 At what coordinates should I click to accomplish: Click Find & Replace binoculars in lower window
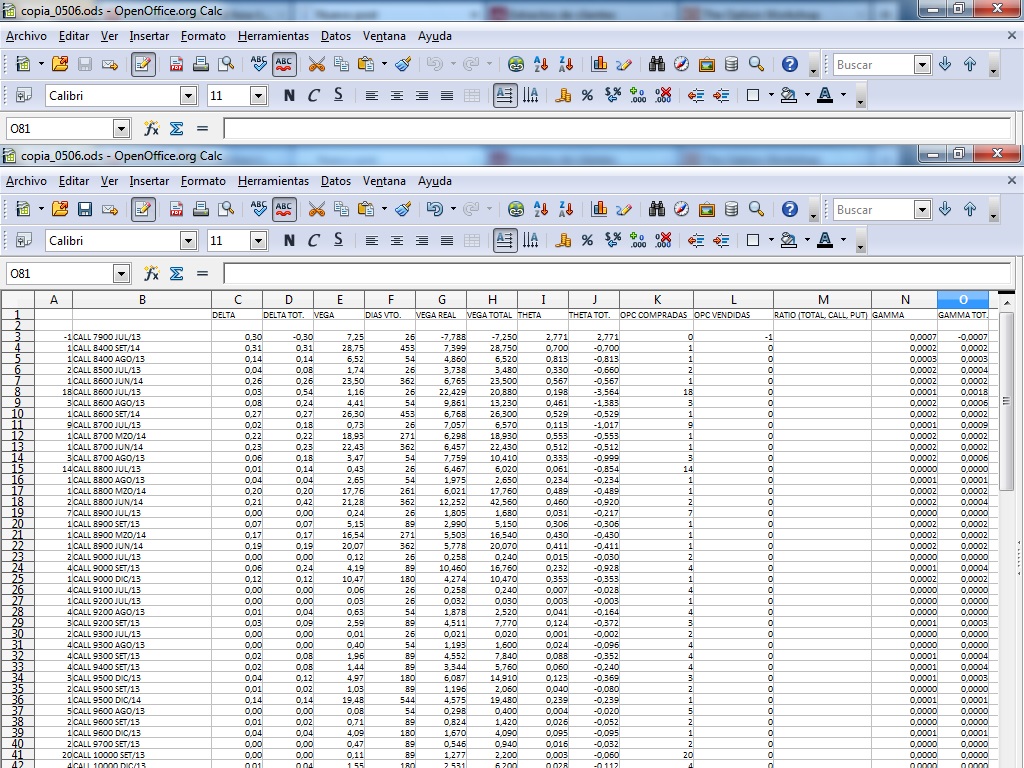[657, 210]
